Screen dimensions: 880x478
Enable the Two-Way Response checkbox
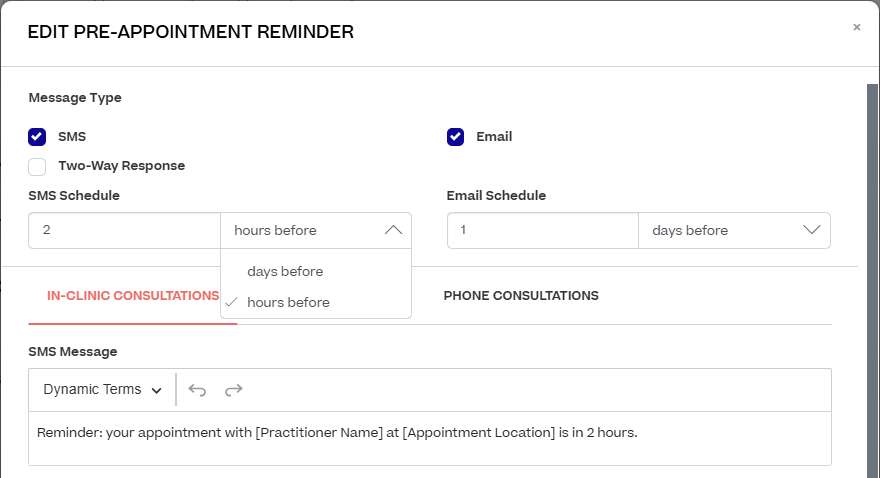click(37, 166)
